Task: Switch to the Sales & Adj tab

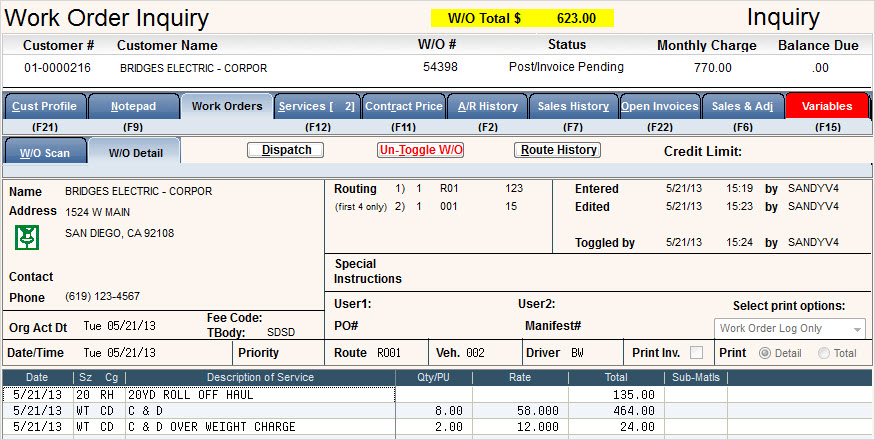Action: pos(743,106)
